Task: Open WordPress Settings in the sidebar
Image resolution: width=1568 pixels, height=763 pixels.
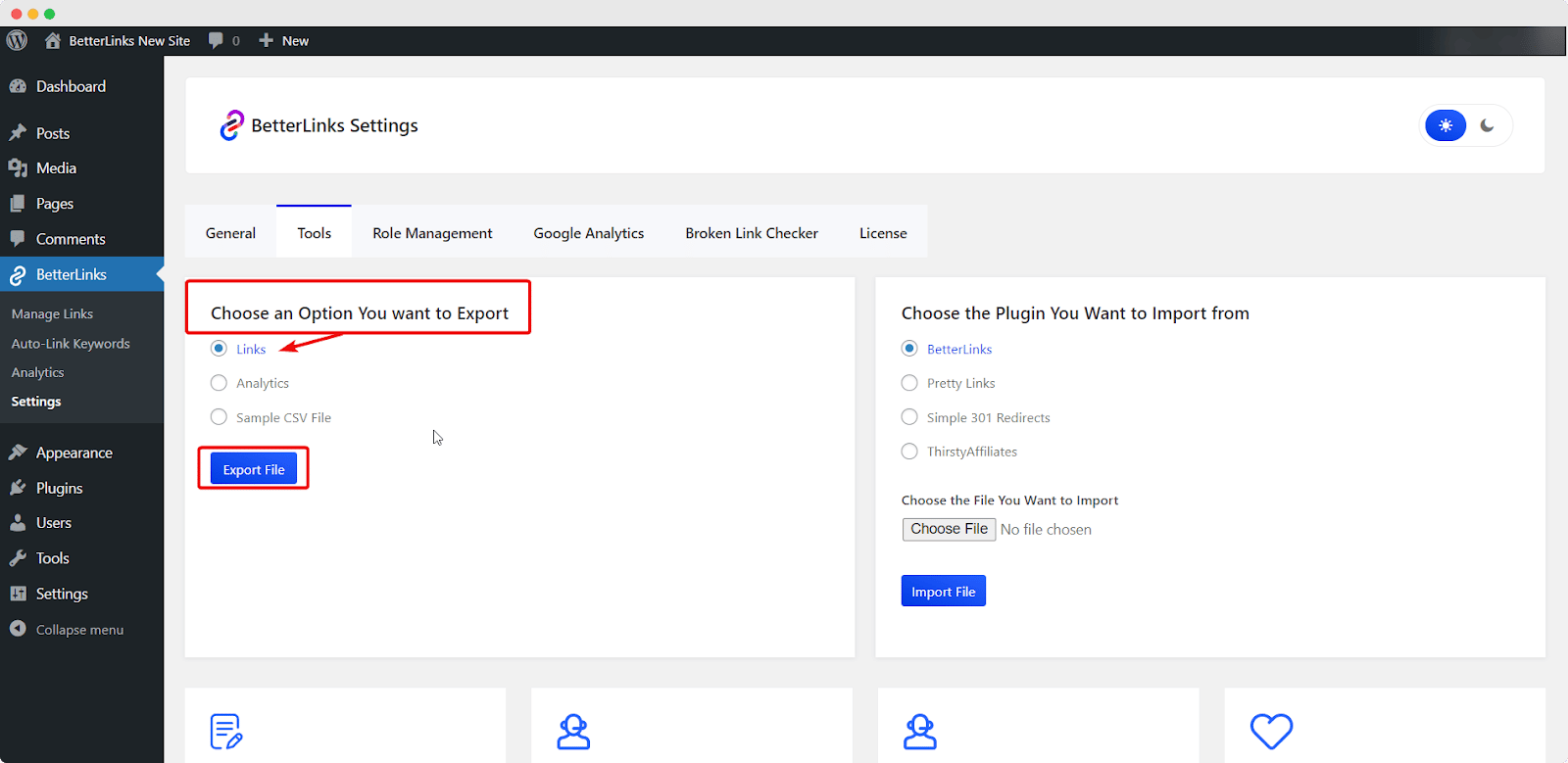Action: [x=81, y=594]
